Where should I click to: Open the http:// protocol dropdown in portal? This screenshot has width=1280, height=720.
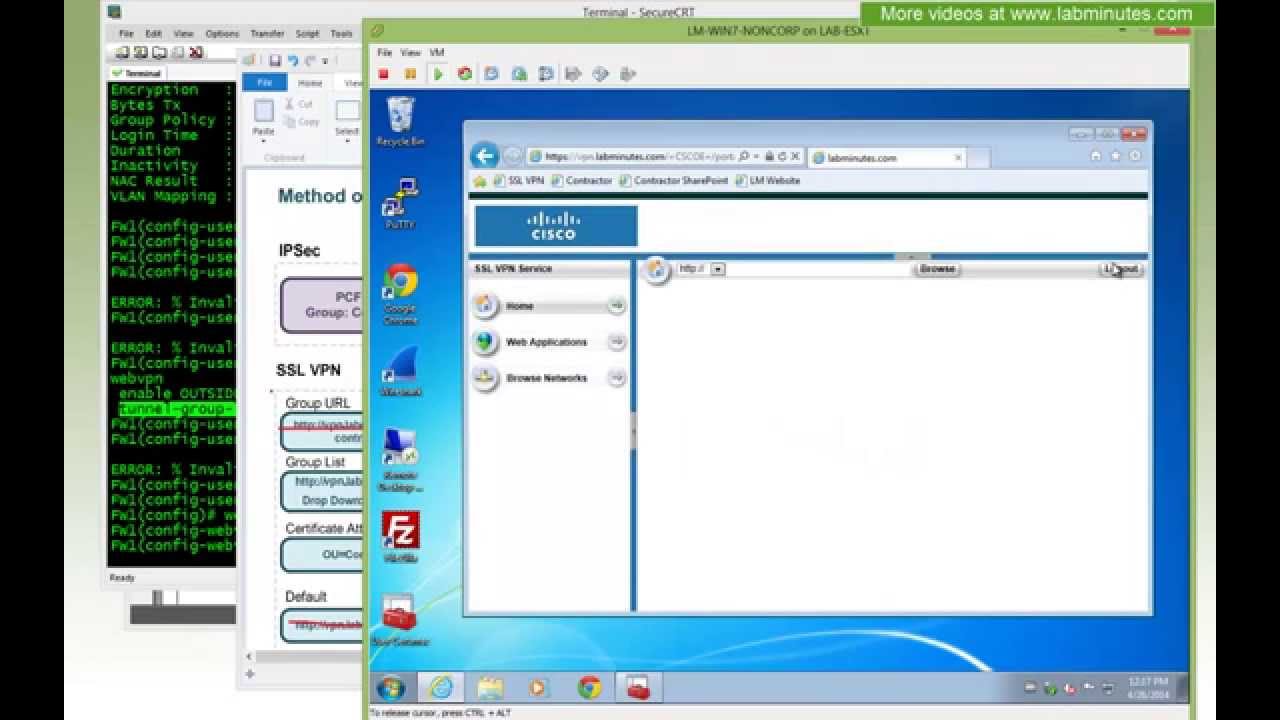pos(717,269)
